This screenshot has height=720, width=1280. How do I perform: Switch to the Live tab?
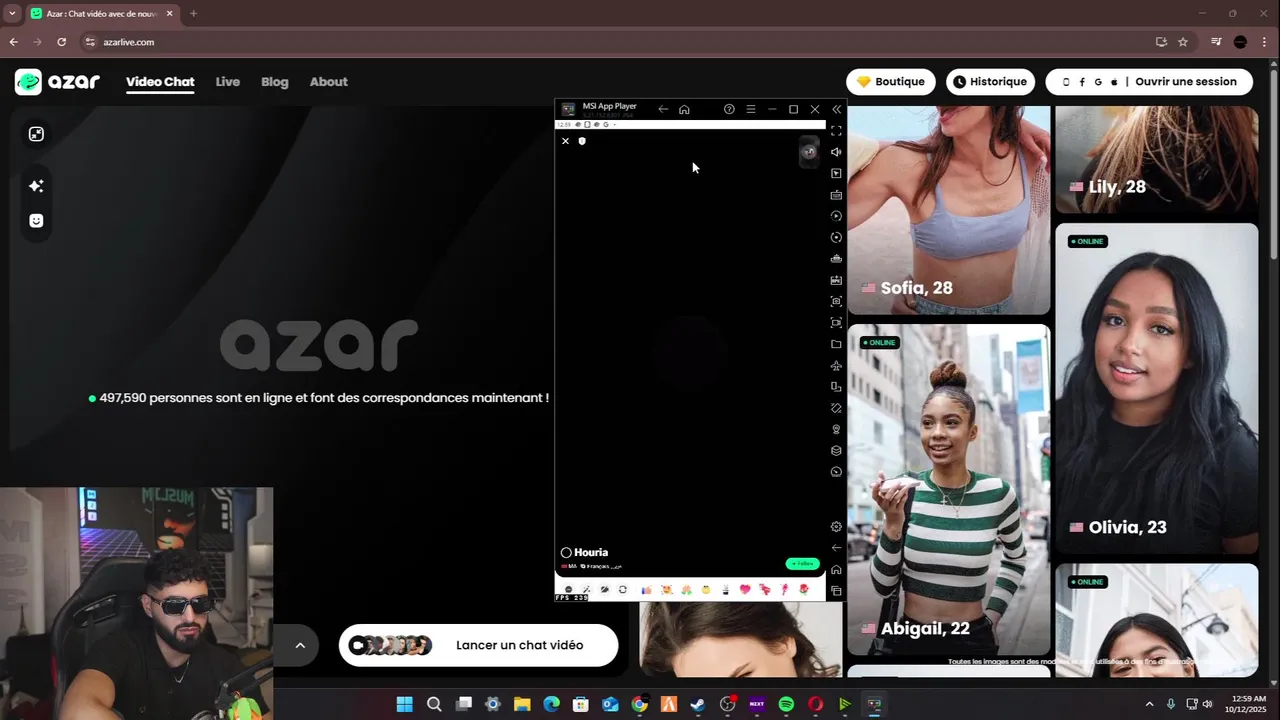tap(227, 82)
